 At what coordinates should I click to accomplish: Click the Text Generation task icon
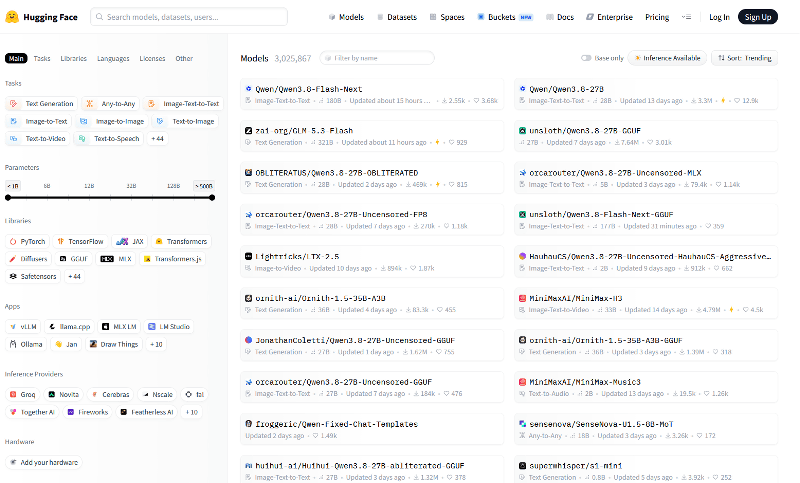pyautogui.click(x=14, y=104)
